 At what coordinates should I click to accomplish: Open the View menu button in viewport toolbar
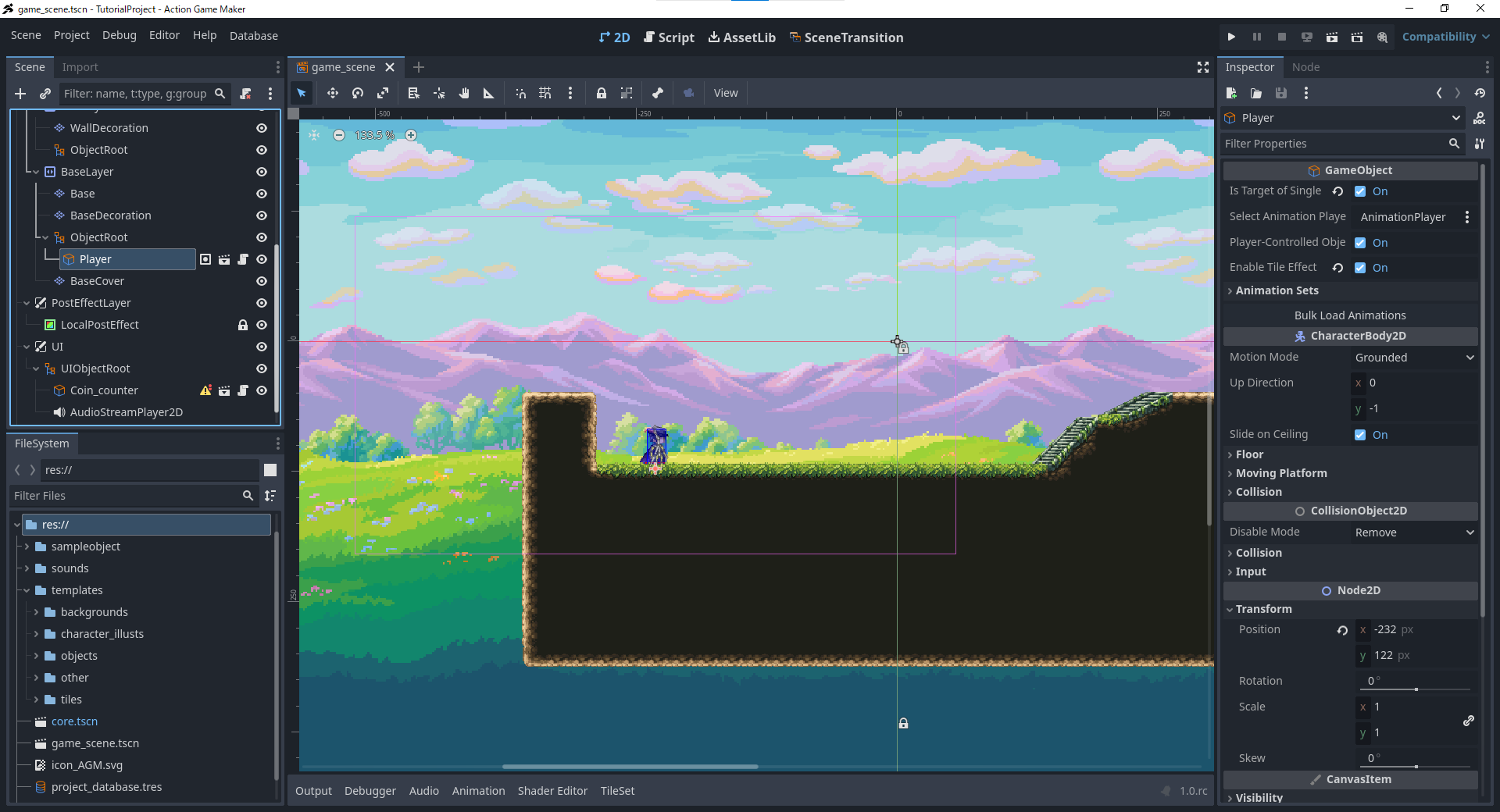726,93
